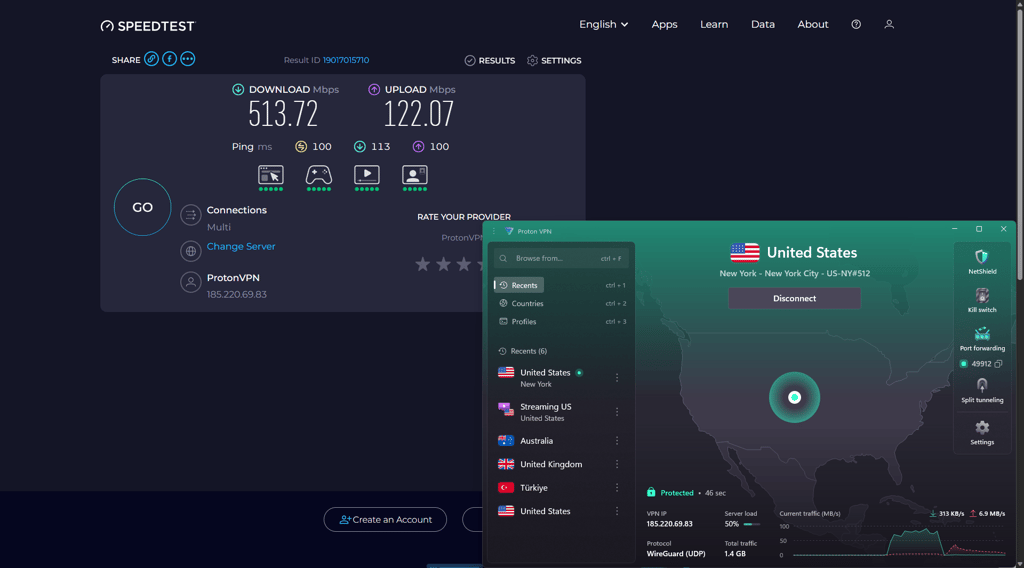Click the ProtonVPN provider person icon
The width and height of the screenshot is (1024, 568).
pos(191,282)
